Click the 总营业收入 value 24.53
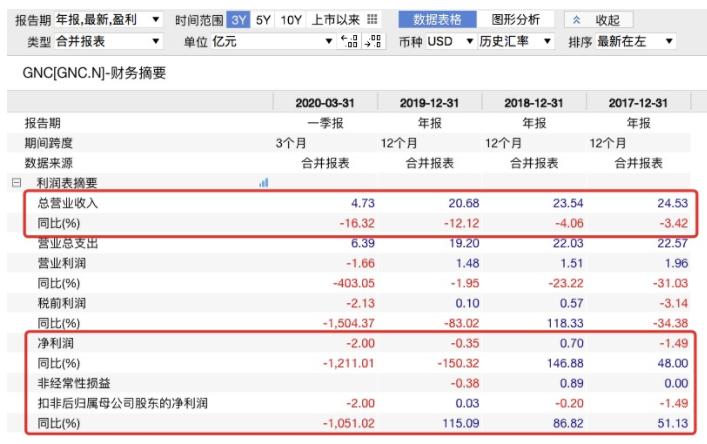707x444 pixels. pos(672,203)
